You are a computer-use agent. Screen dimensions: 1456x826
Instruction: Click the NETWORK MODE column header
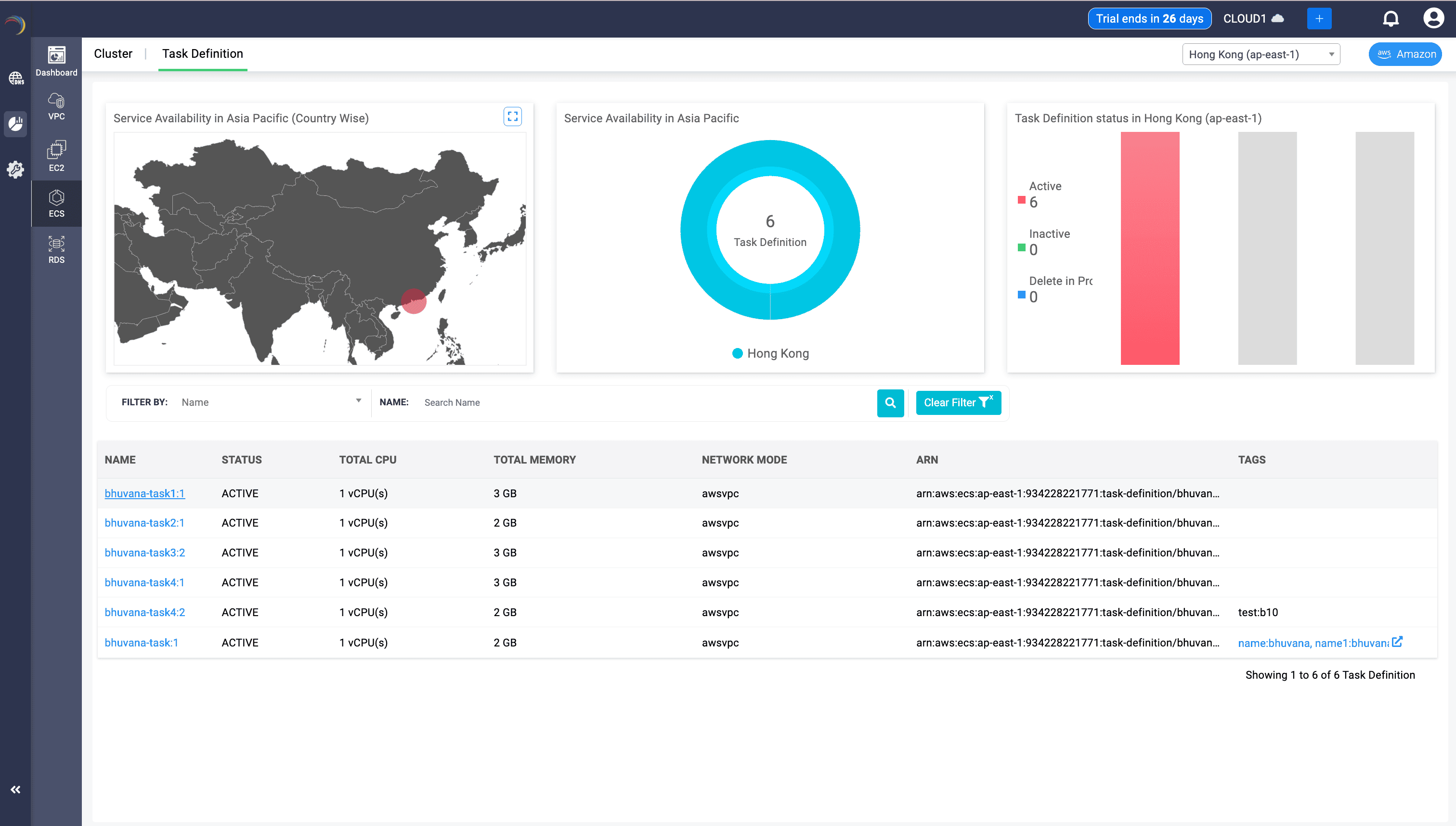(x=744, y=460)
